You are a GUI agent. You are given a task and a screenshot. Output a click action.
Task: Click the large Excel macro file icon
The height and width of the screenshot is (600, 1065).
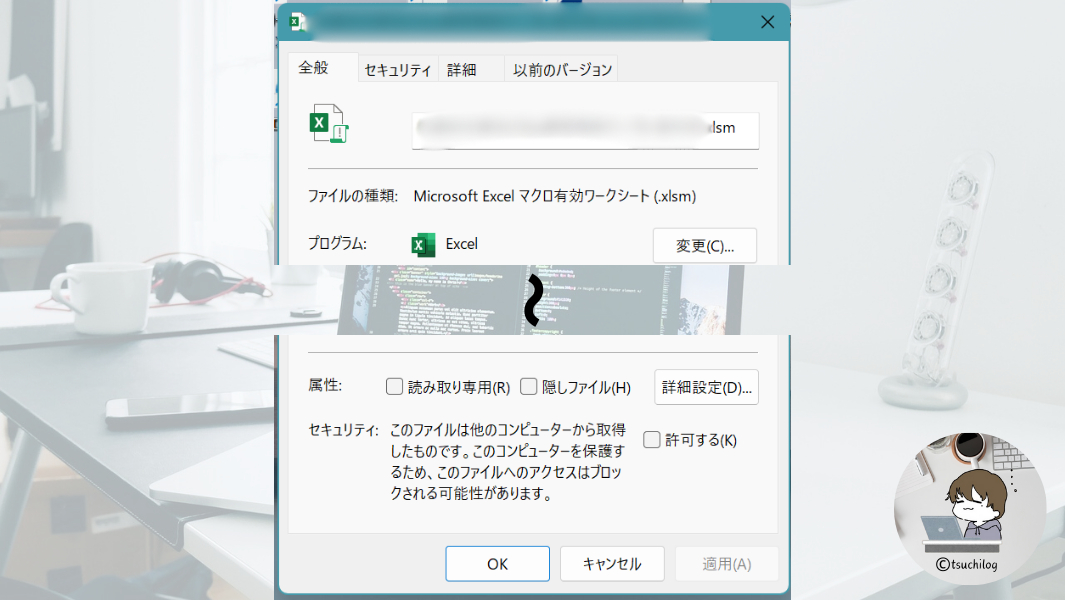[329, 124]
